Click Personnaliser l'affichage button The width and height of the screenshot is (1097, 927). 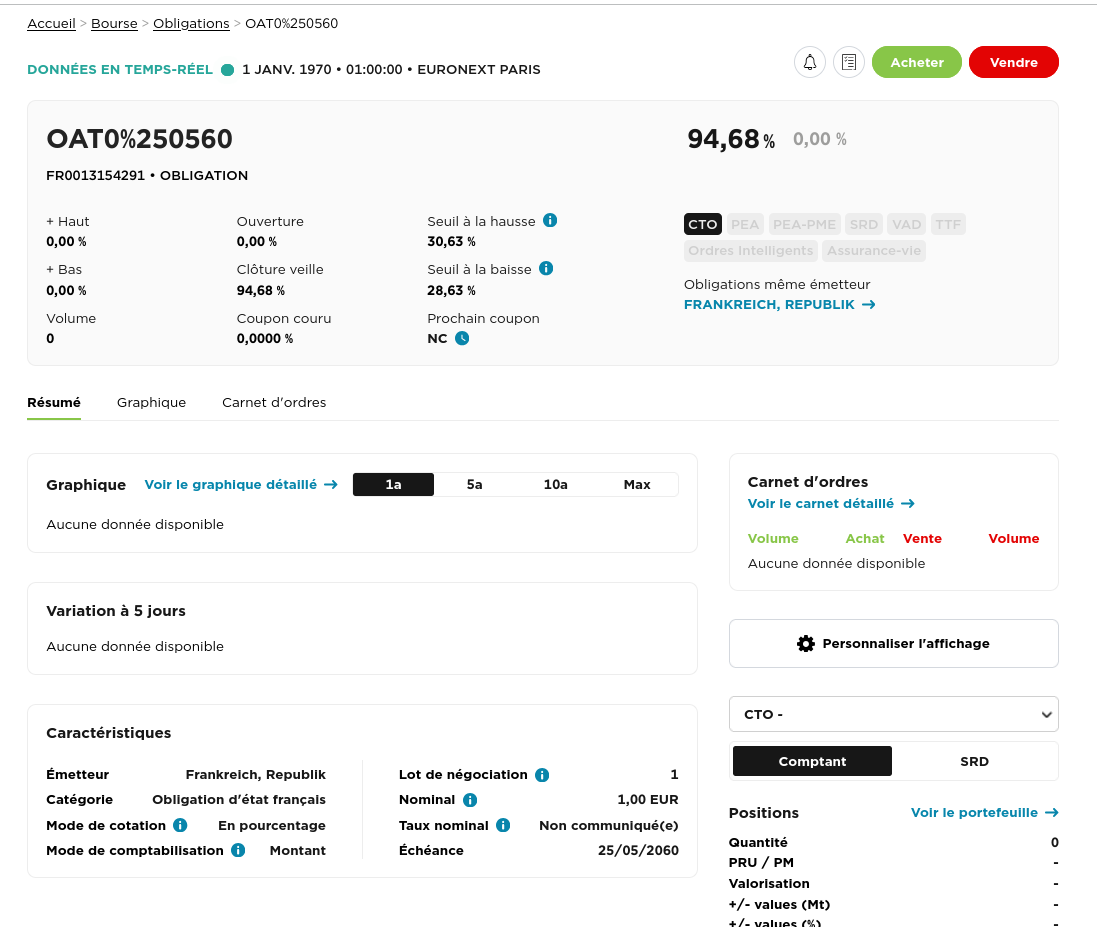click(x=893, y=643)
